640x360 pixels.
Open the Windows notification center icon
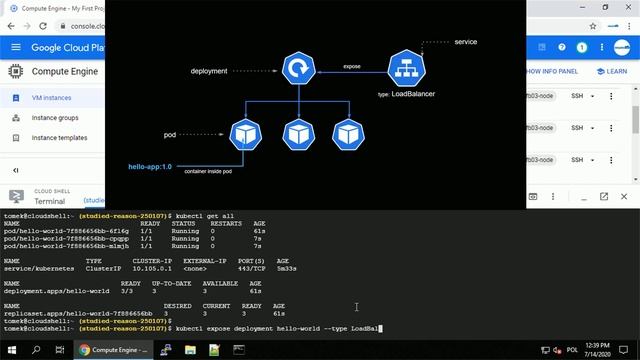pos(623,350)
